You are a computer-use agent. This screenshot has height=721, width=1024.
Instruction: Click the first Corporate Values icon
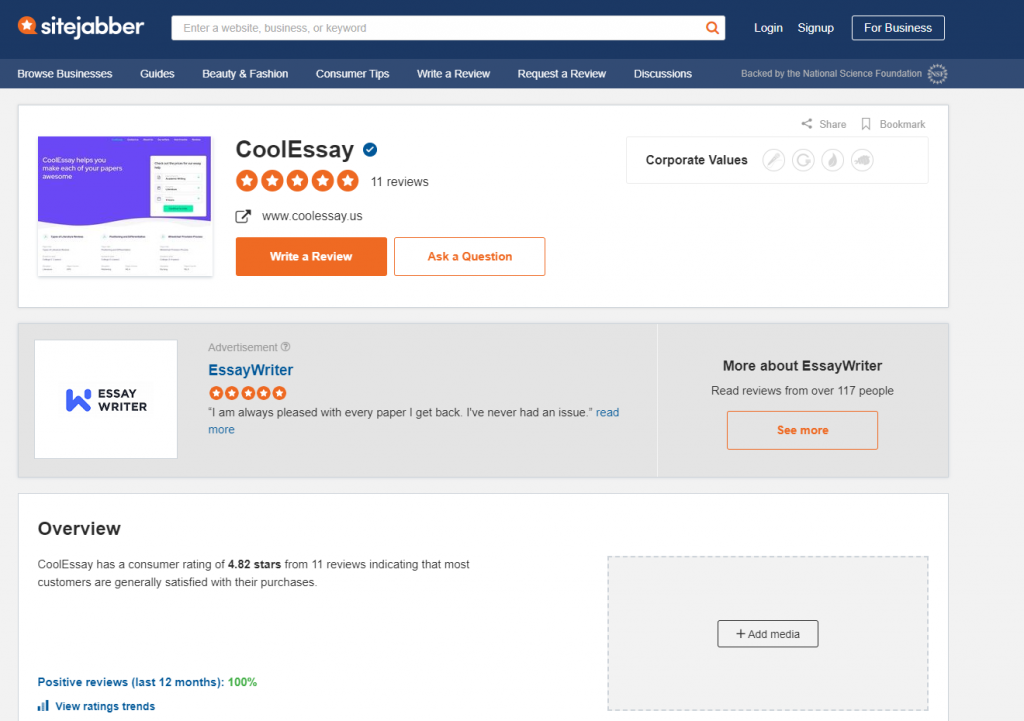[773, 160]
